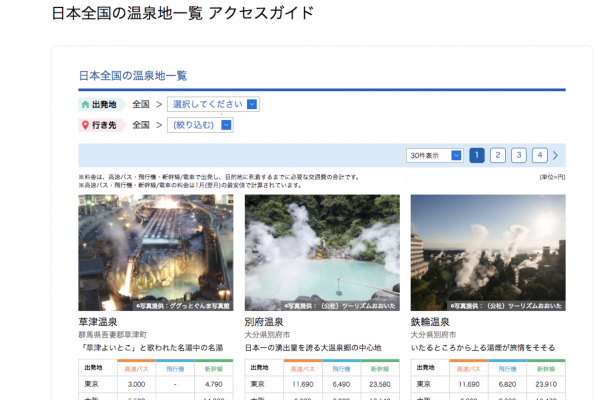Click the 6,490 flight fare for 別府温泉

pyautogui.click(x=341, y=384)
